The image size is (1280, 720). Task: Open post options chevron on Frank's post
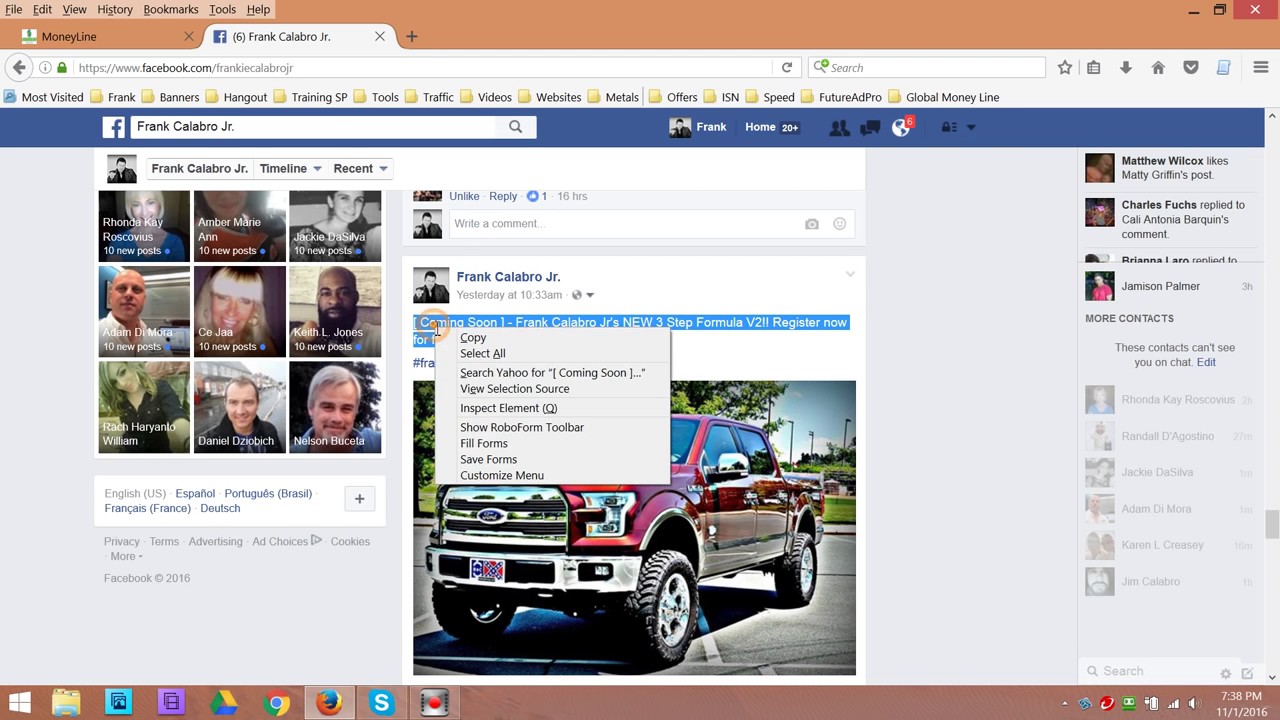tap(850, 274)
